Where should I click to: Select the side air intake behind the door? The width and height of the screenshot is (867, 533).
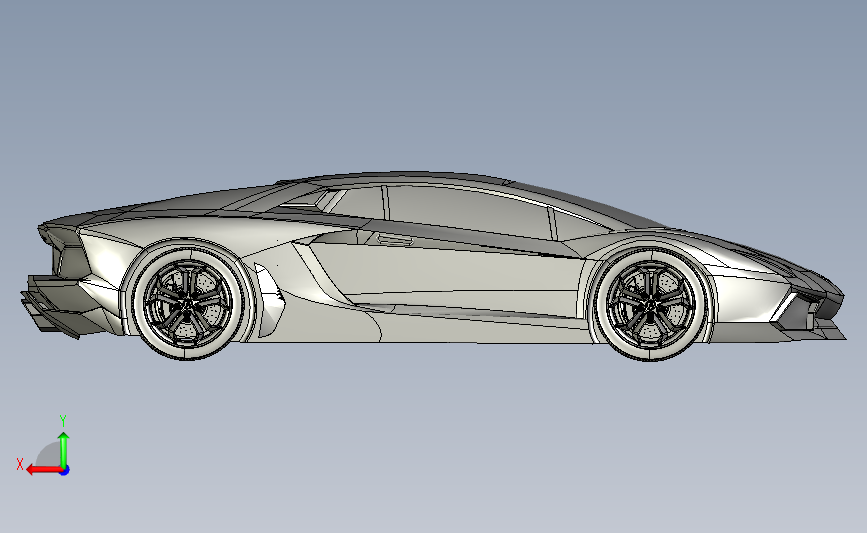coord(269,300)
